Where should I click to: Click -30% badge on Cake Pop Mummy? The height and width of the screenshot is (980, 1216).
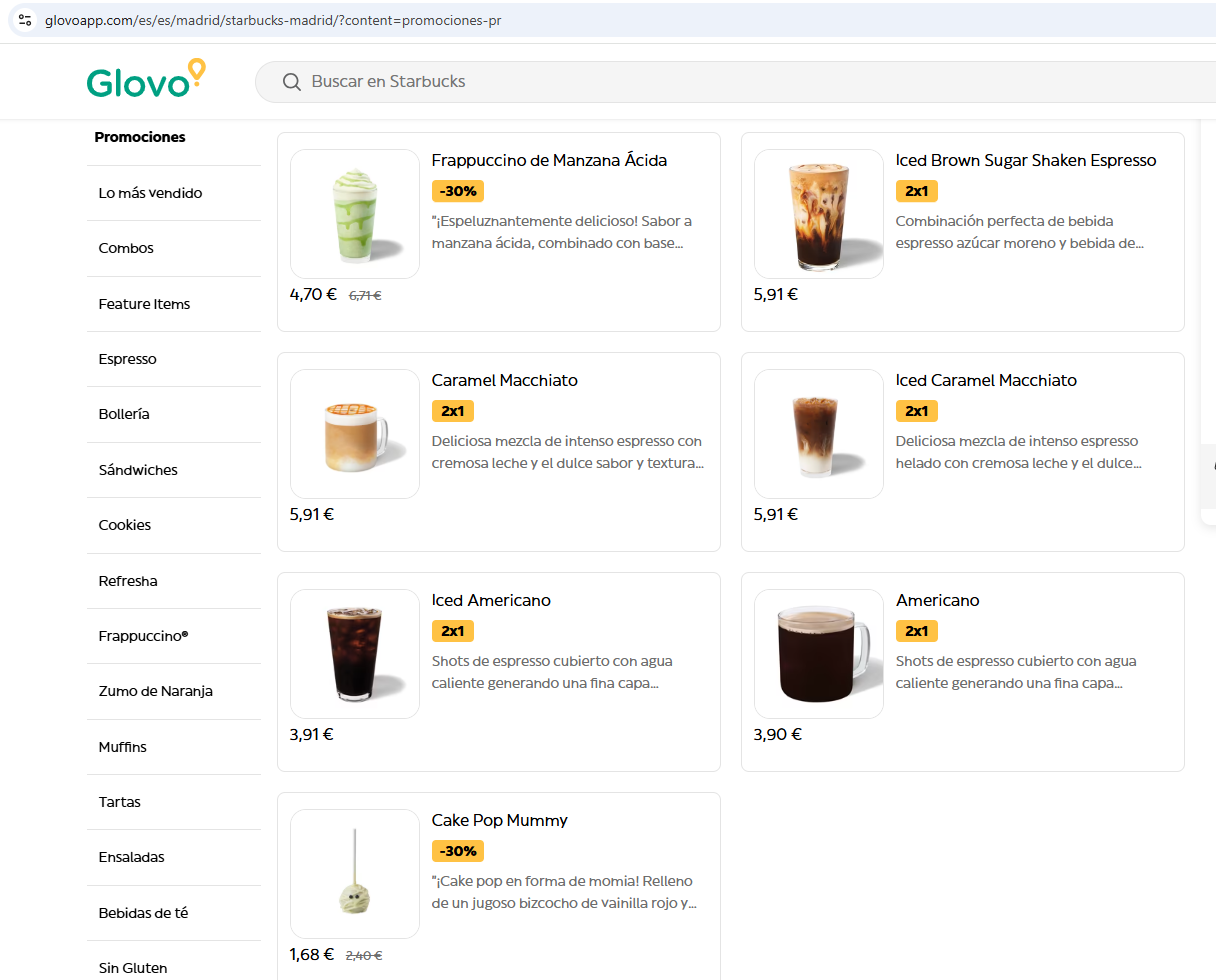458,851
